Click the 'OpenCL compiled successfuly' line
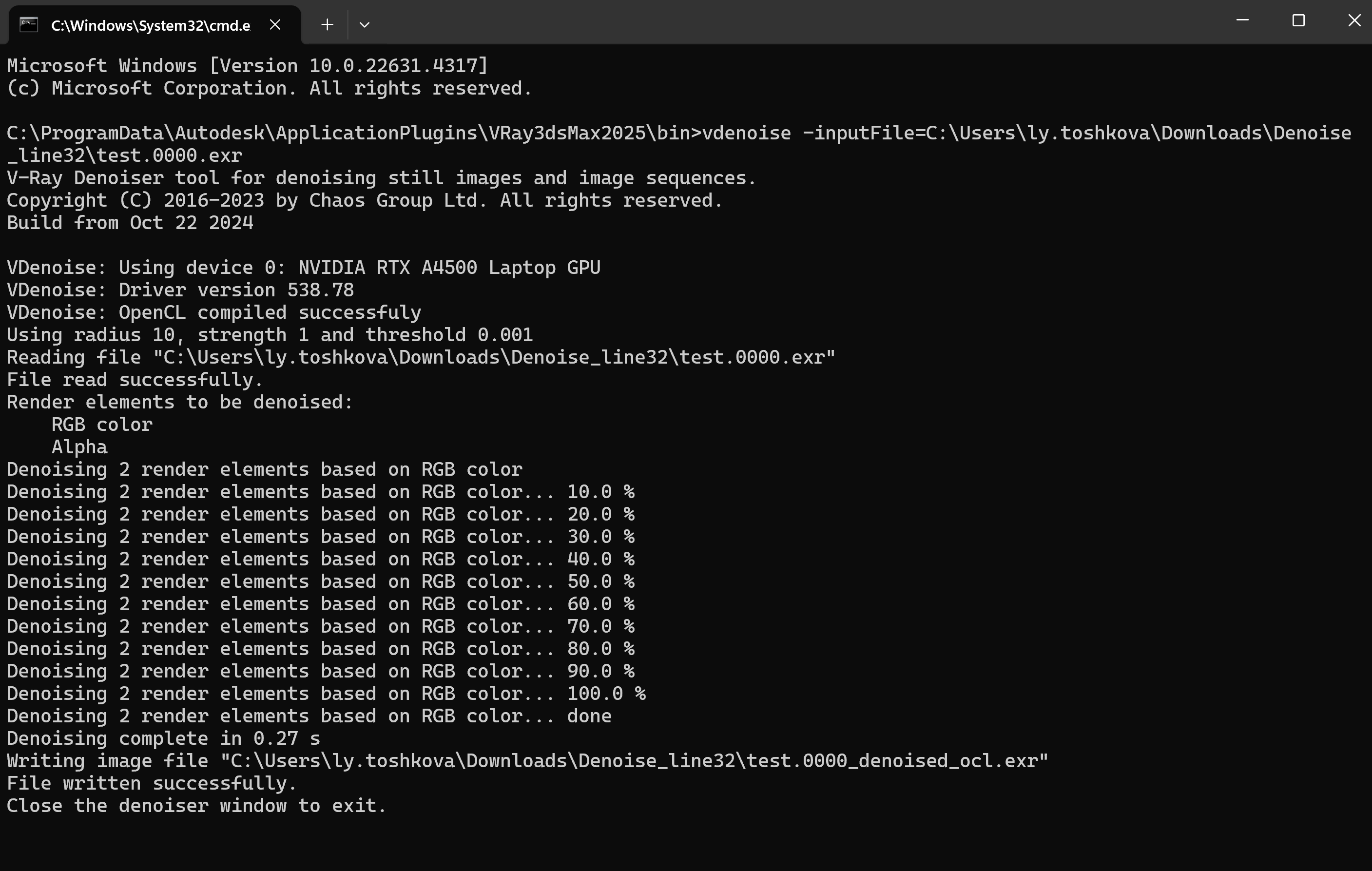Viewport: 1372px width, 871px height. 214,313
